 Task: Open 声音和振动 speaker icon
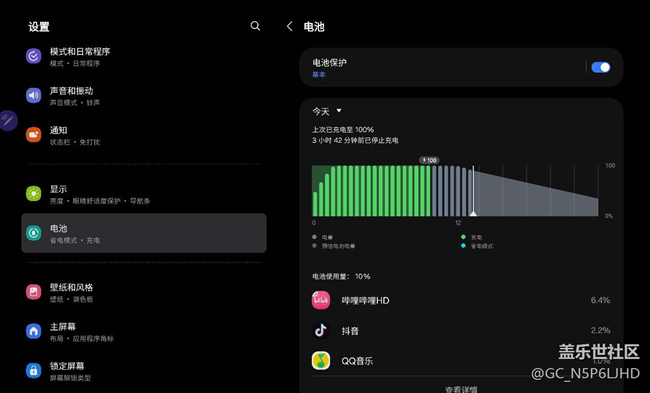(x=34, y=95)
